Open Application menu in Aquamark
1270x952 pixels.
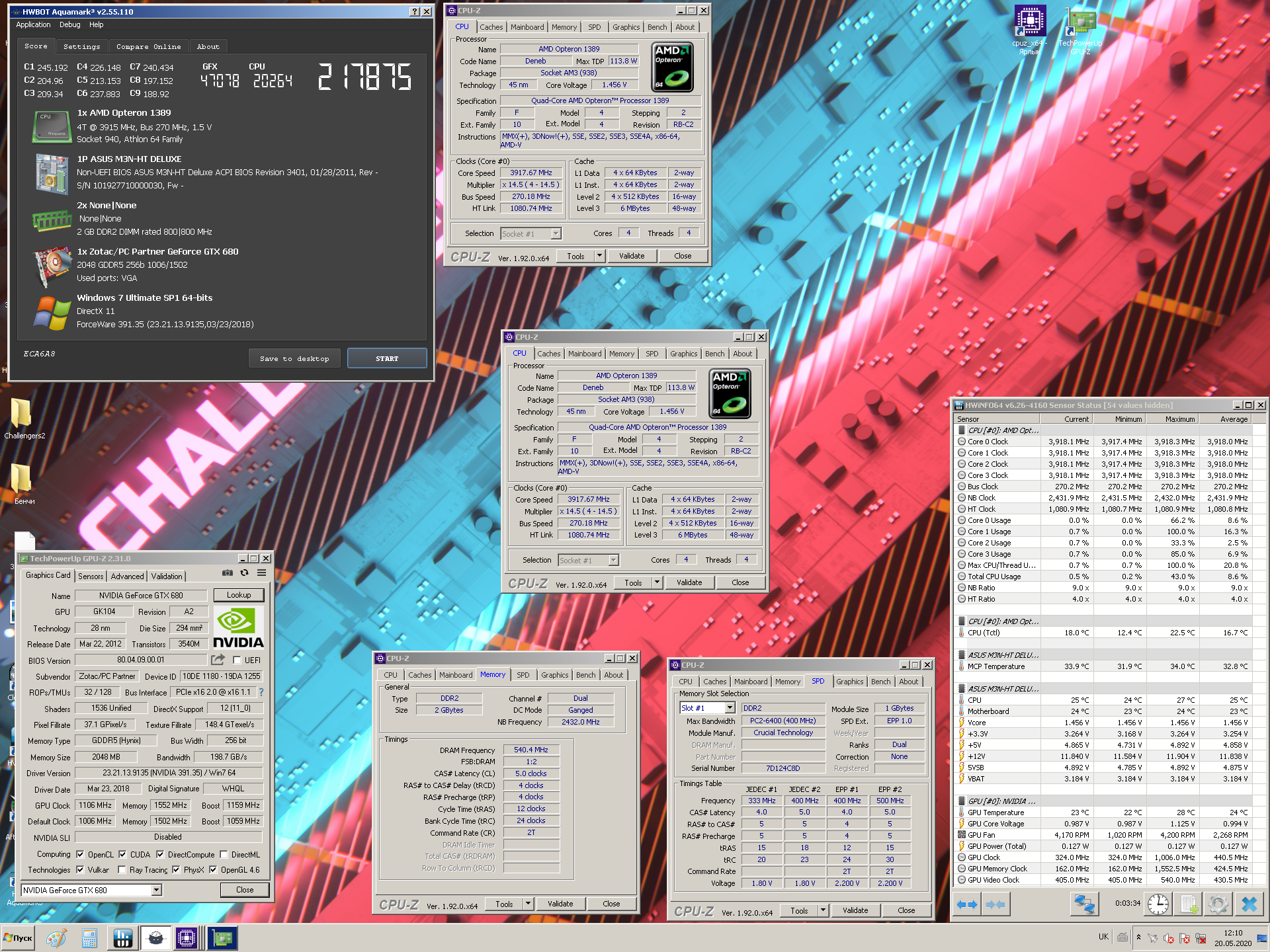point(33,25)
